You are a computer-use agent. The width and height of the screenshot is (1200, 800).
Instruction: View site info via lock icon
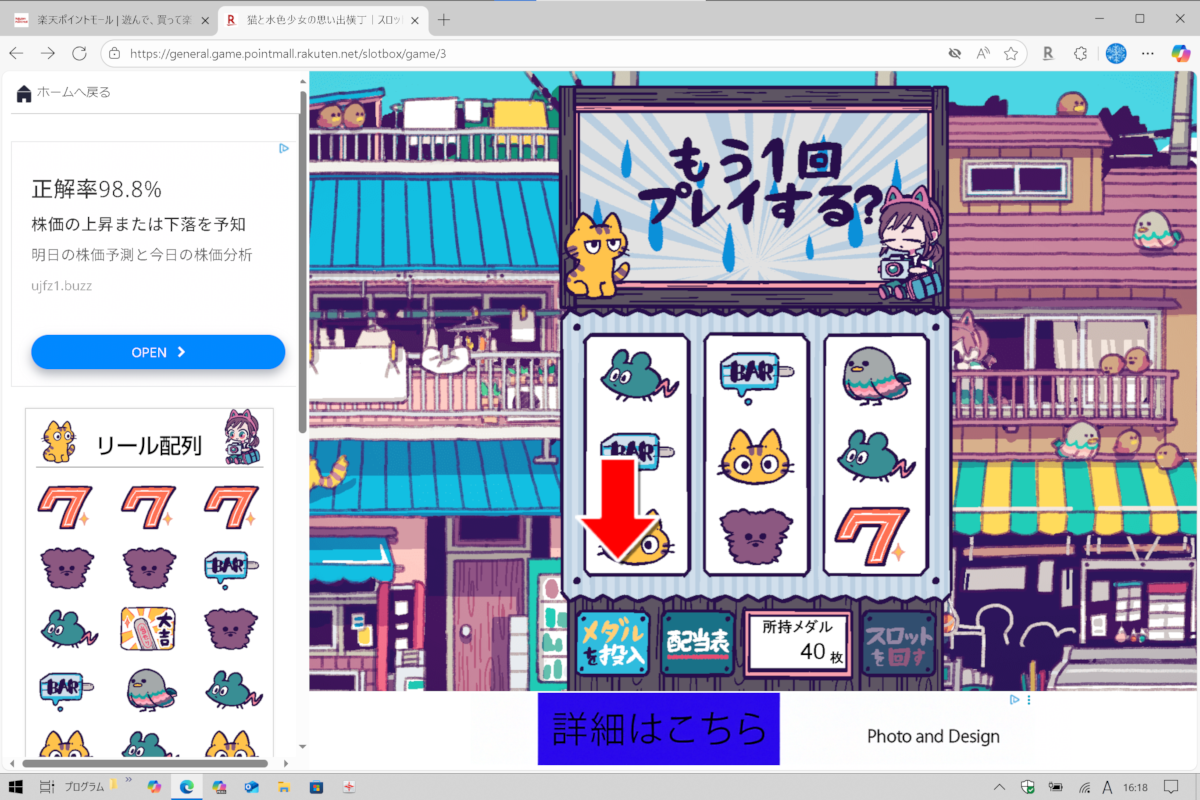(114, 54)
